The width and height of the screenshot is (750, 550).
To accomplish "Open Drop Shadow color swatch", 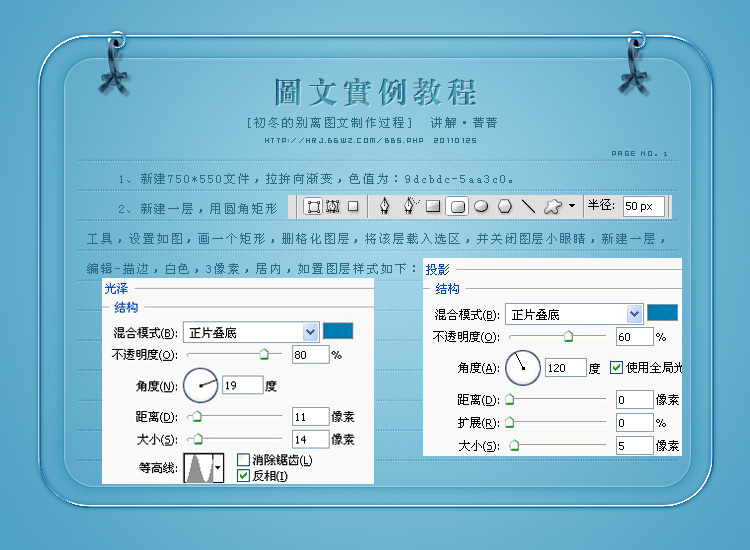I will [662, 313].
